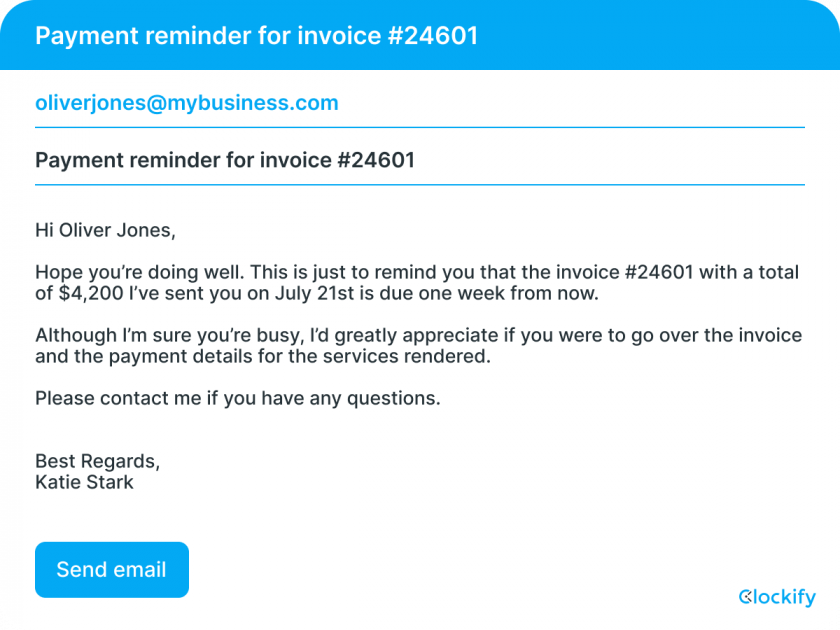The height and width of the screenshot is (630, 840).
Task: Select the title 'Payment reminder for invoice #24601'
Action: 258,36
